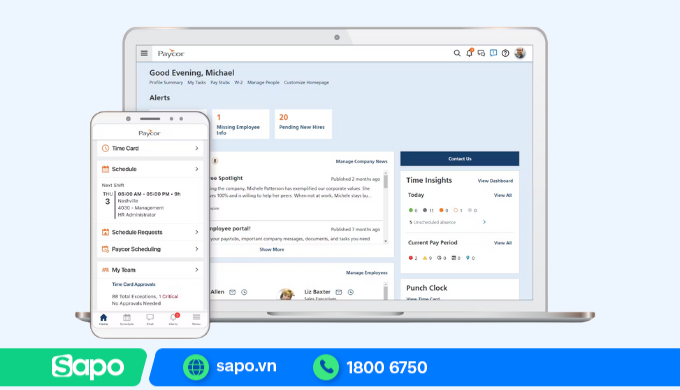
Task: Open Pay Stubs link
Action: [x=220, y=82]
